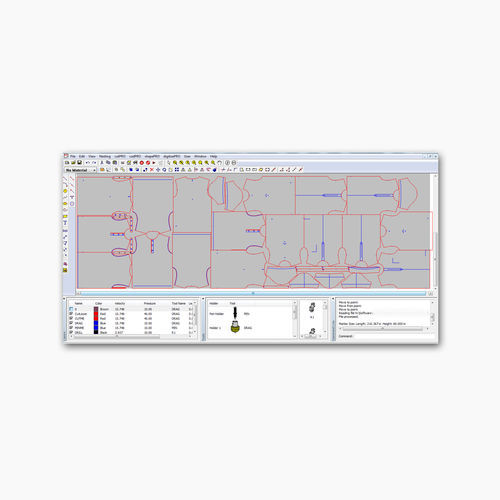Open the Help menu
This screenshot has width=500, height=500.
(x=214, y=156)
